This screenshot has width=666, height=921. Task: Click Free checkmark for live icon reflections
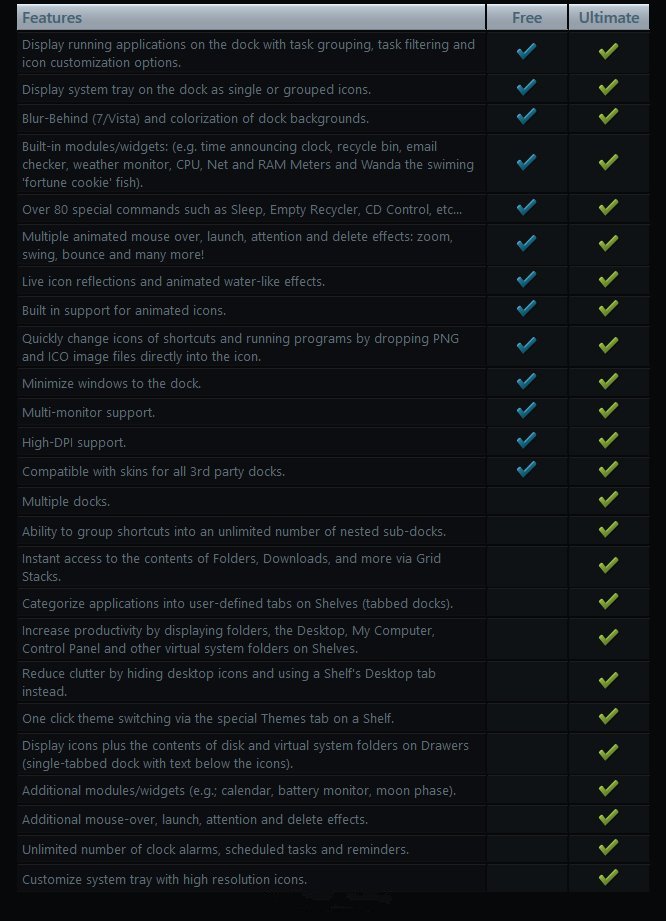pyautogui.click(x=526, y=280)
